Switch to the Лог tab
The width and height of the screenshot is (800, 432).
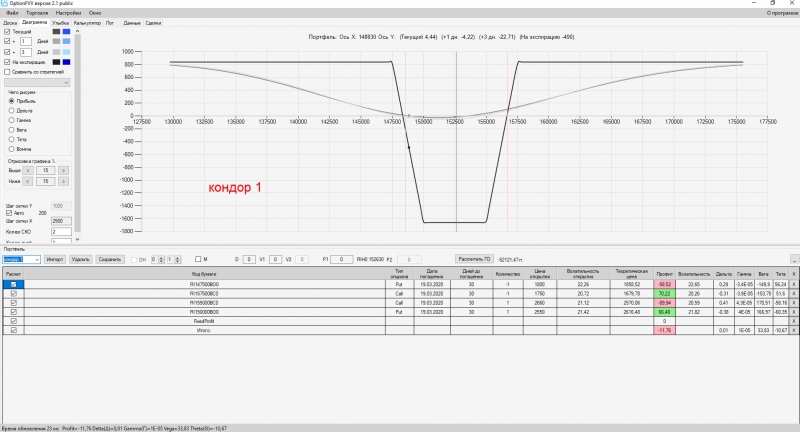(110, 23)
